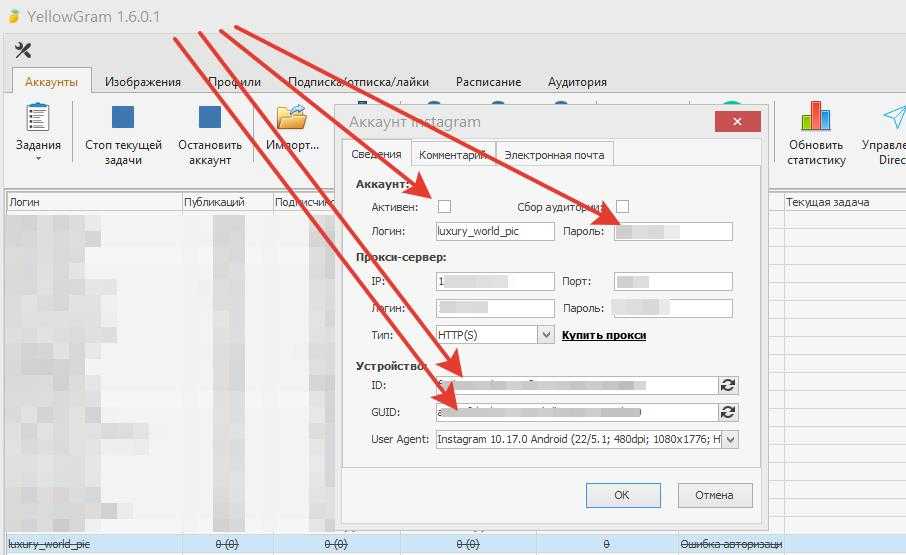
Task: Open the Задания tasks icon
Action: (x=38, y=119)
